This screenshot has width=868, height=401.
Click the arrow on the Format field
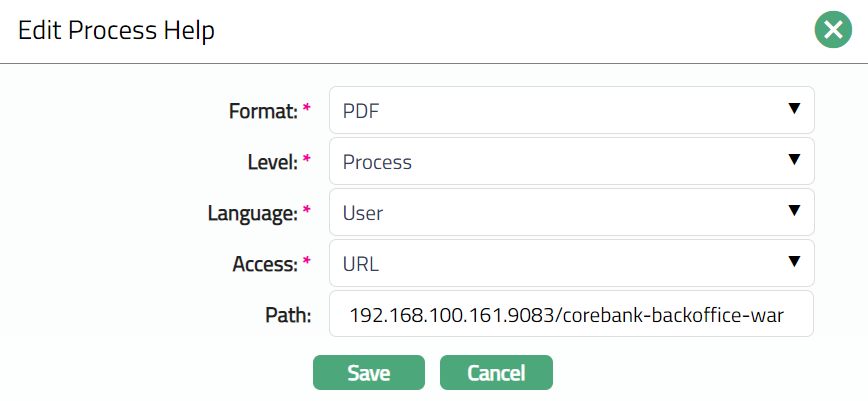794,109
